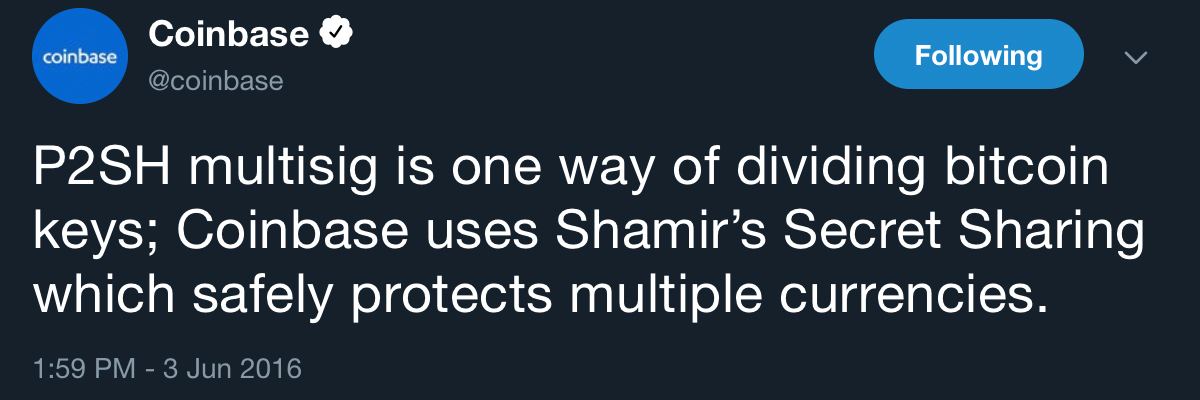Unfollow via the Following button
This screenshot has height=400, width=1200.
[978, 55]
